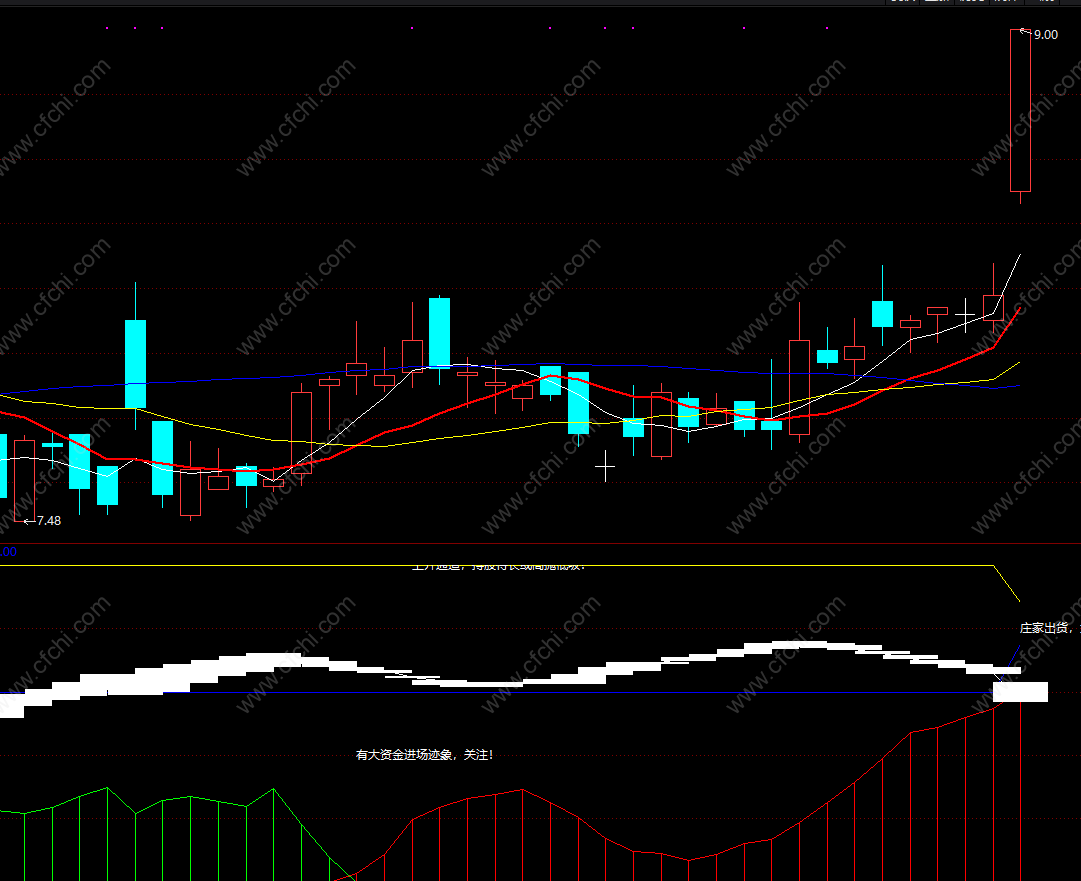This screenshot has width=1081, height=881.
Task: Click the 7.48 low price label
Action: coord(49,520)
